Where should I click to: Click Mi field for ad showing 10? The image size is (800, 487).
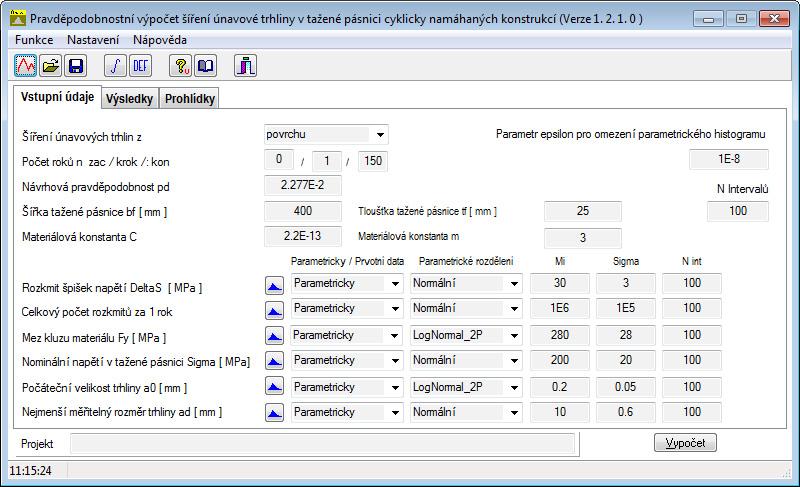[x=560, y=412]
